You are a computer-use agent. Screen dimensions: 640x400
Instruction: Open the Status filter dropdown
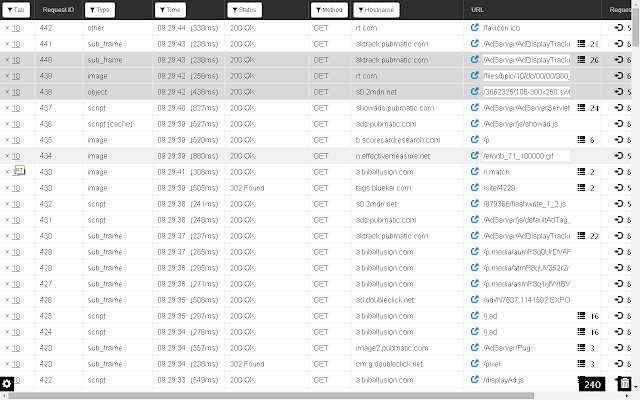pos(244,10)
